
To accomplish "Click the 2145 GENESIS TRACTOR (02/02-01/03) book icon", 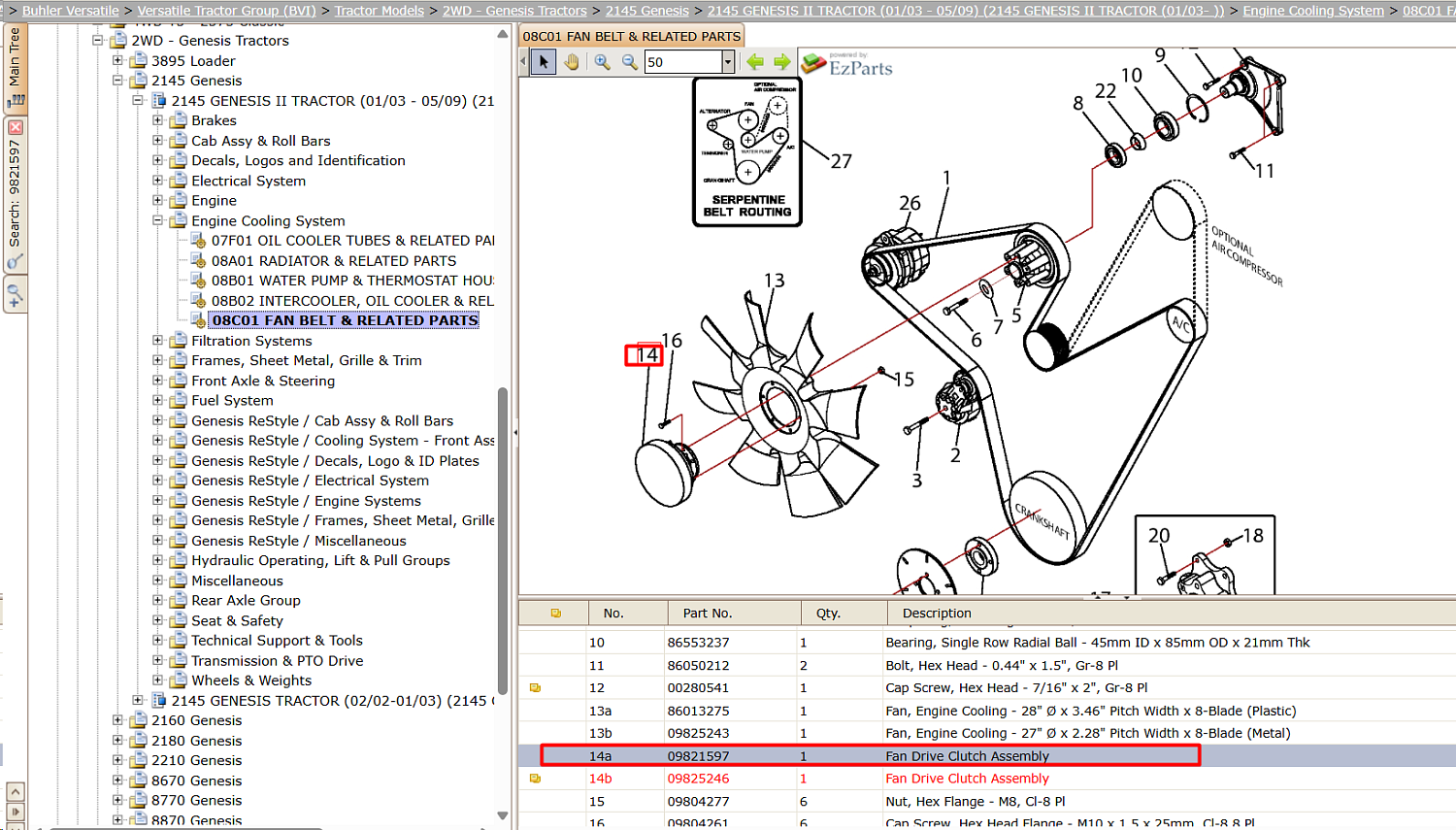I will (x=159, y=701).
